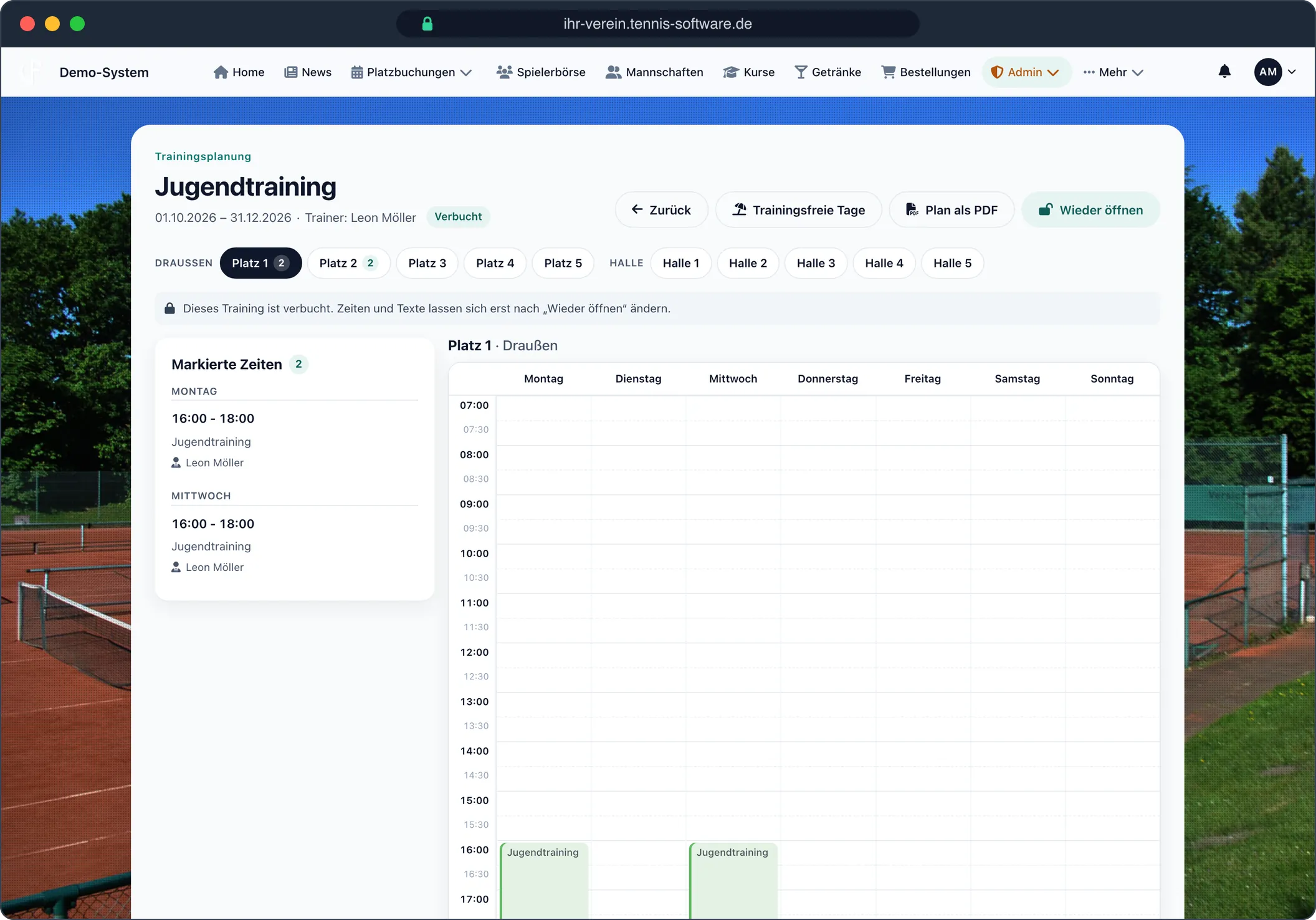Click Wieder öffnen to reopen training
1316x920 pixels.
coord(1090,209)
